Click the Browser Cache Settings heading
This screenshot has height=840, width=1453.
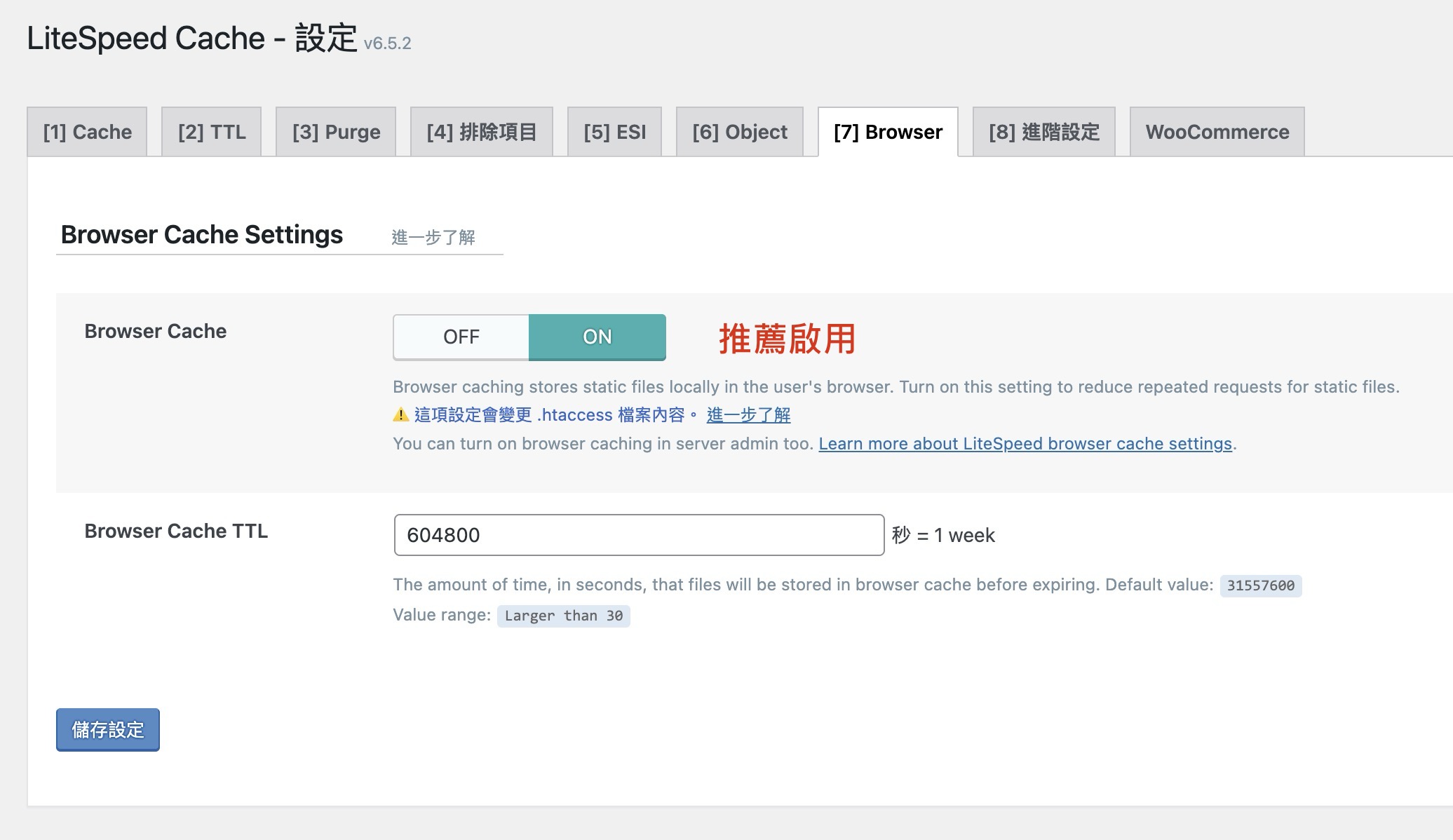(x=202, y=234)
